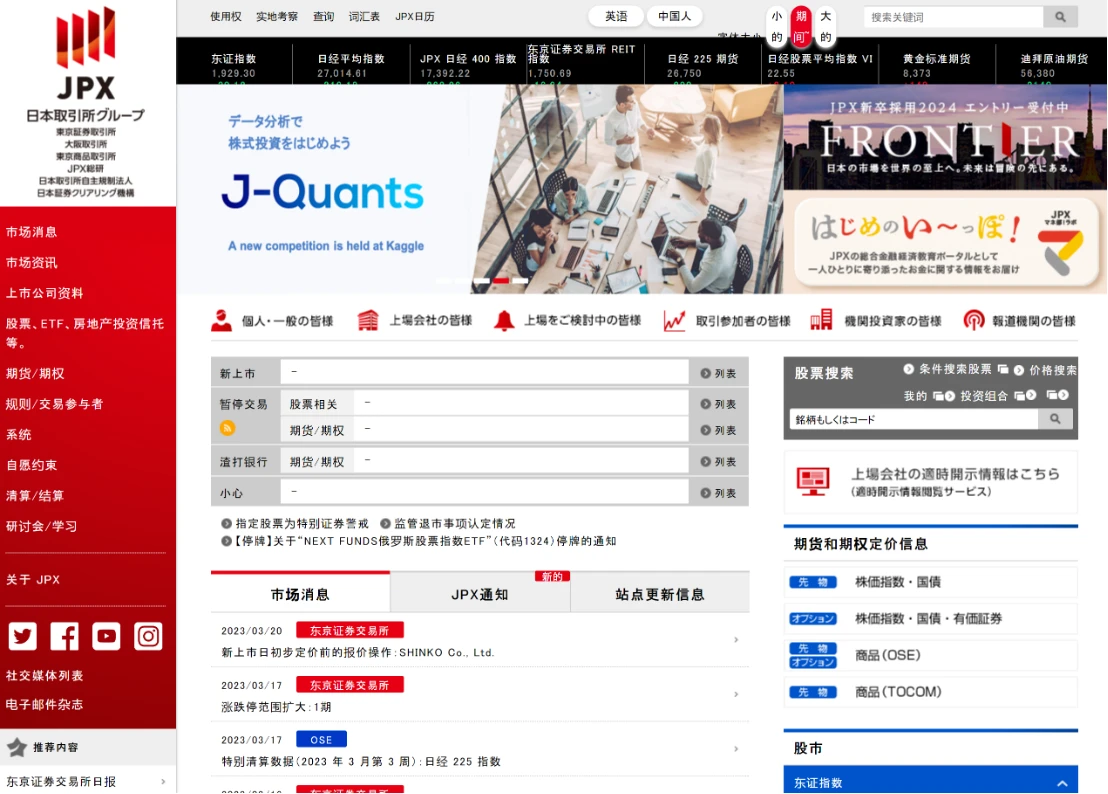Click the monitor icon for 適時開示情報
The image size is (1108, 794).
click(813, 482)
